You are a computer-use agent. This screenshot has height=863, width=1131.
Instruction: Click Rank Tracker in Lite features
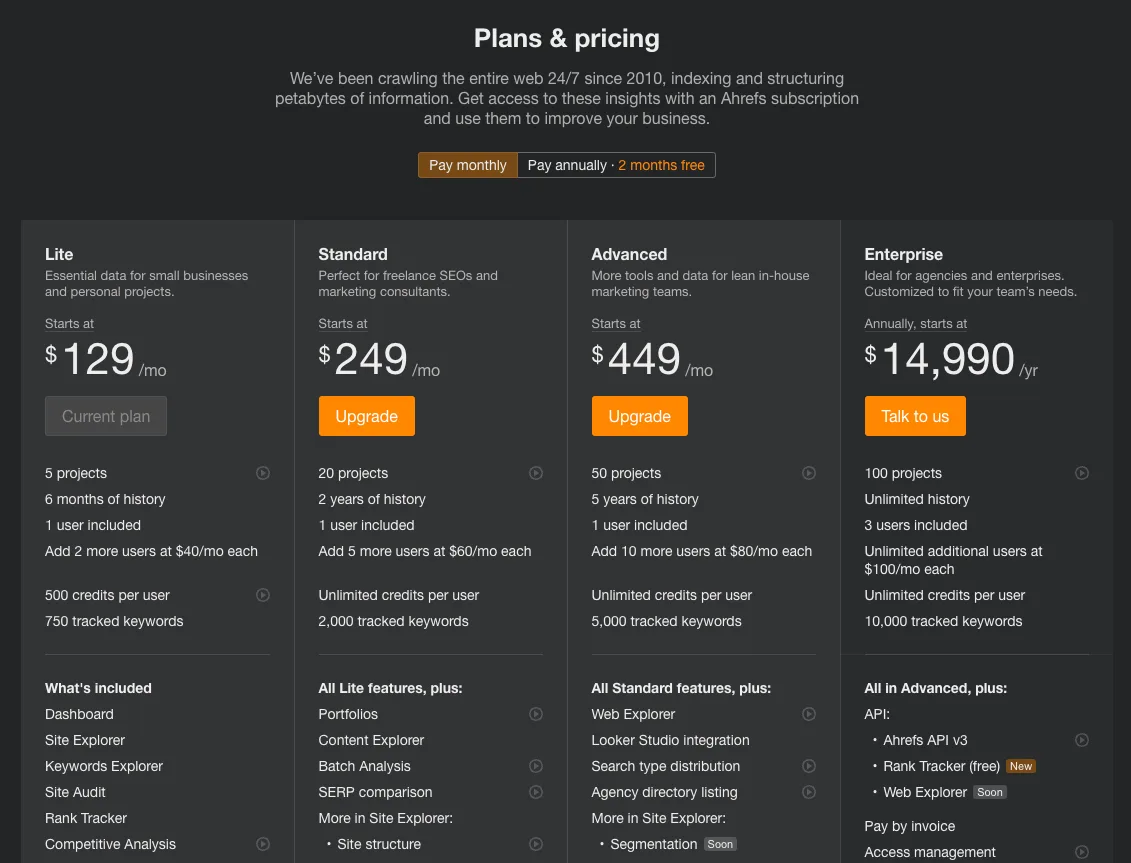click(86, 818)
